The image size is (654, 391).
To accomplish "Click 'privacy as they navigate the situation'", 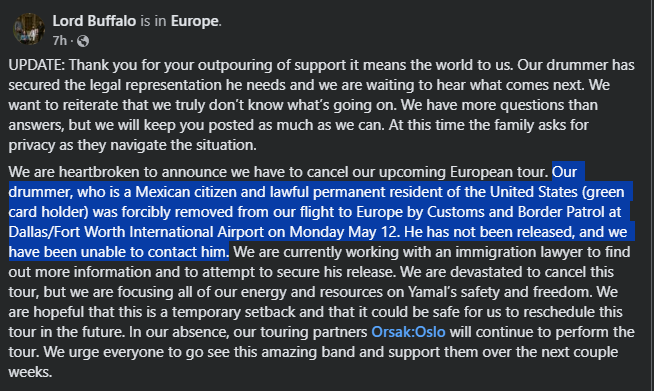I will (x=132, y=145).
